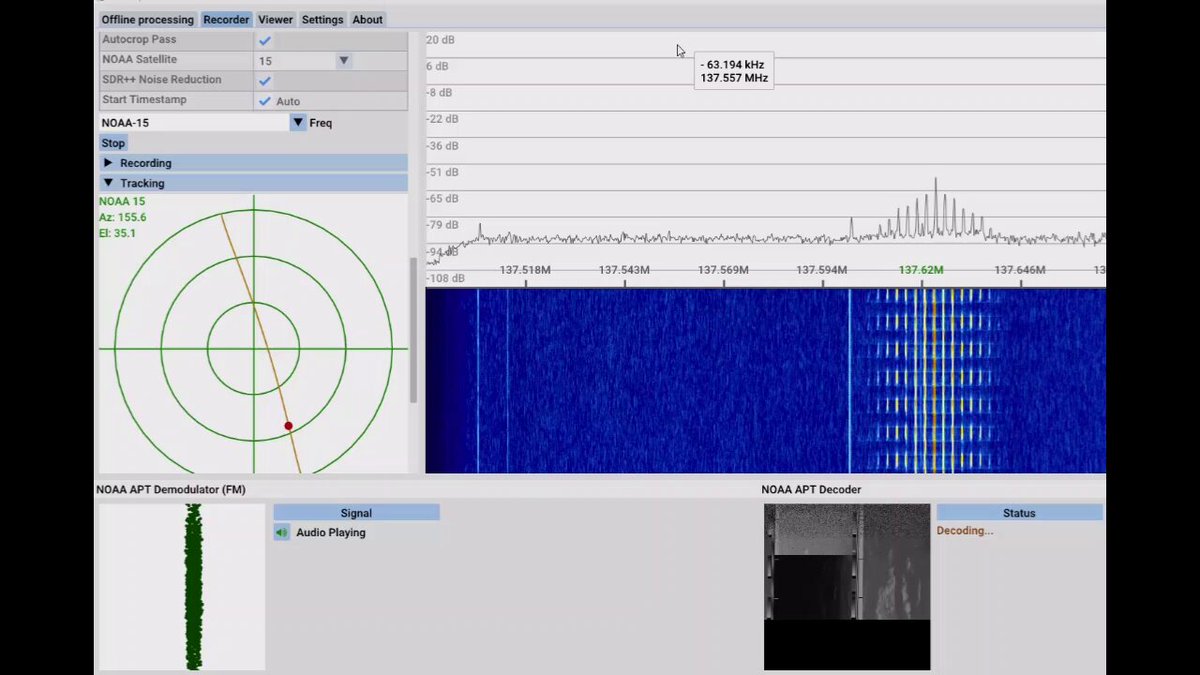
Task: Click the red satellite position dot
Action: (288, 426)
